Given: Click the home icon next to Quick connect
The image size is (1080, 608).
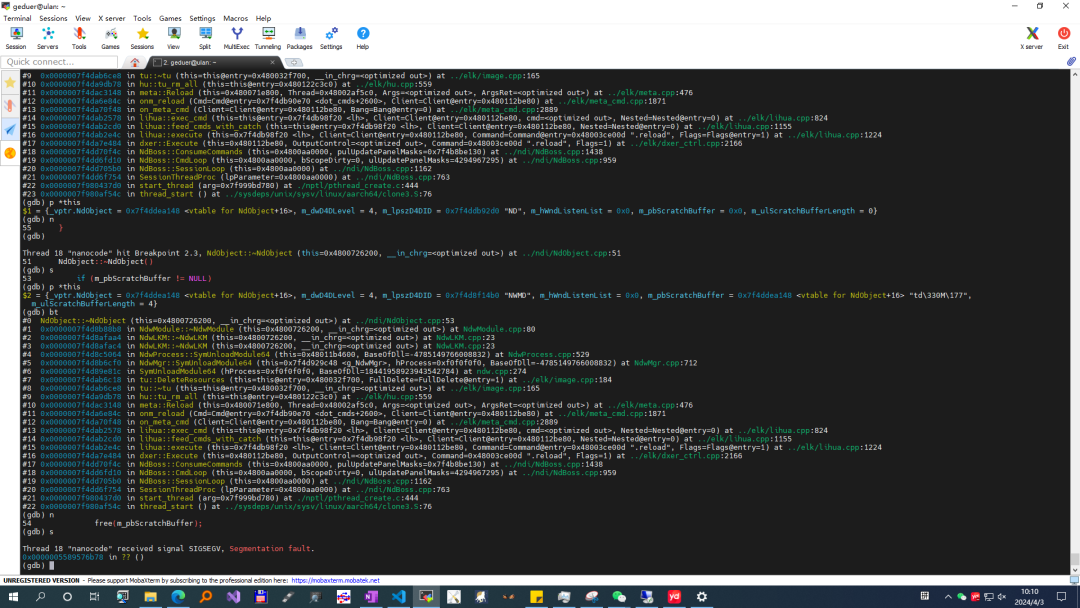Looking at the screenshot, I should pos(134,61).
